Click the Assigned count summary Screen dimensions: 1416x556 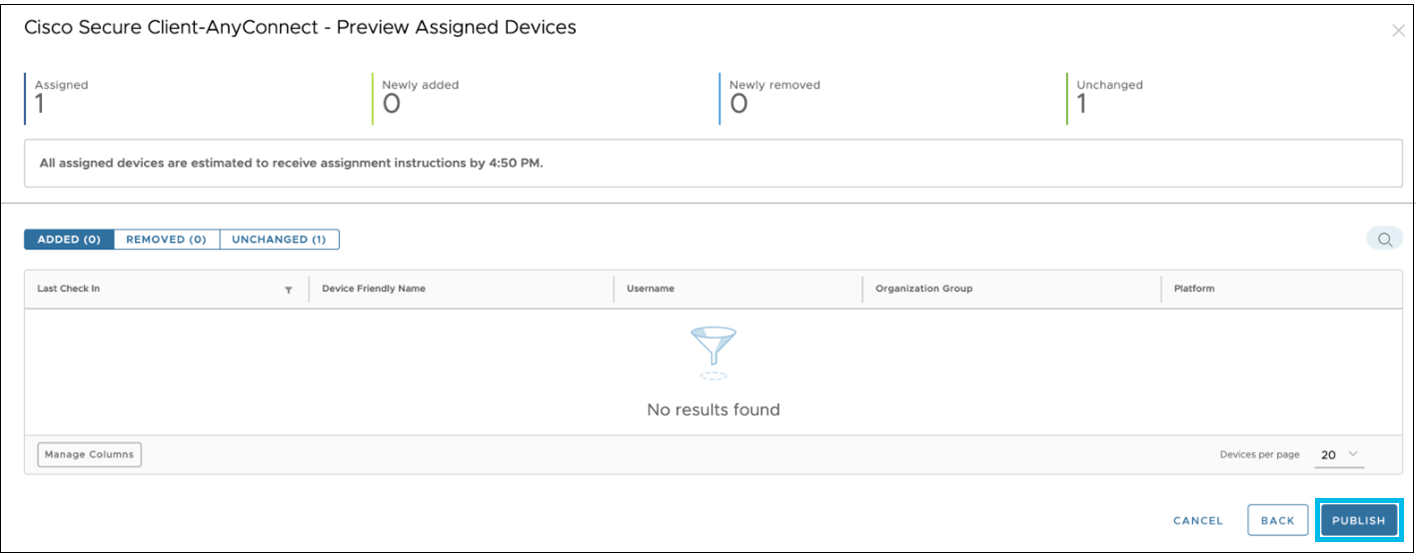[x=61, y=98]
